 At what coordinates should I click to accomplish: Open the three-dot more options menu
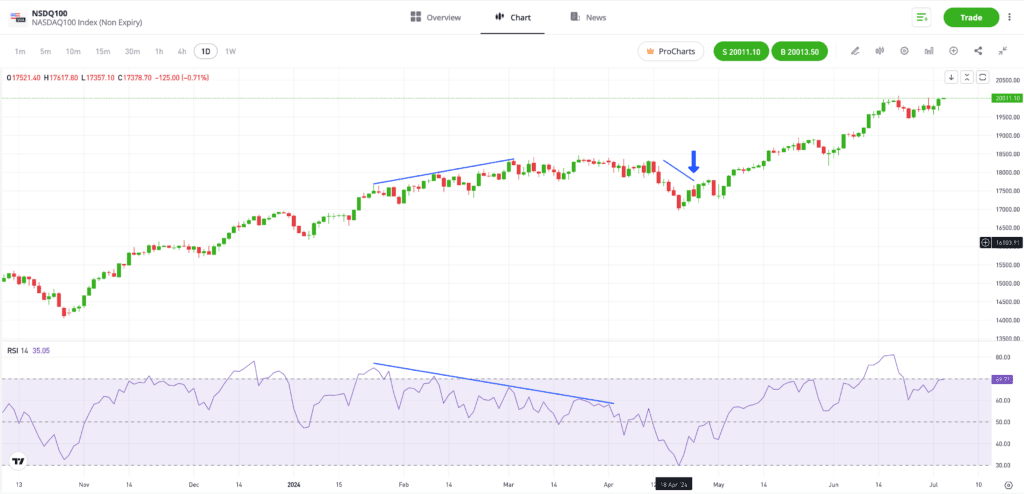(x=1010, y=18)
